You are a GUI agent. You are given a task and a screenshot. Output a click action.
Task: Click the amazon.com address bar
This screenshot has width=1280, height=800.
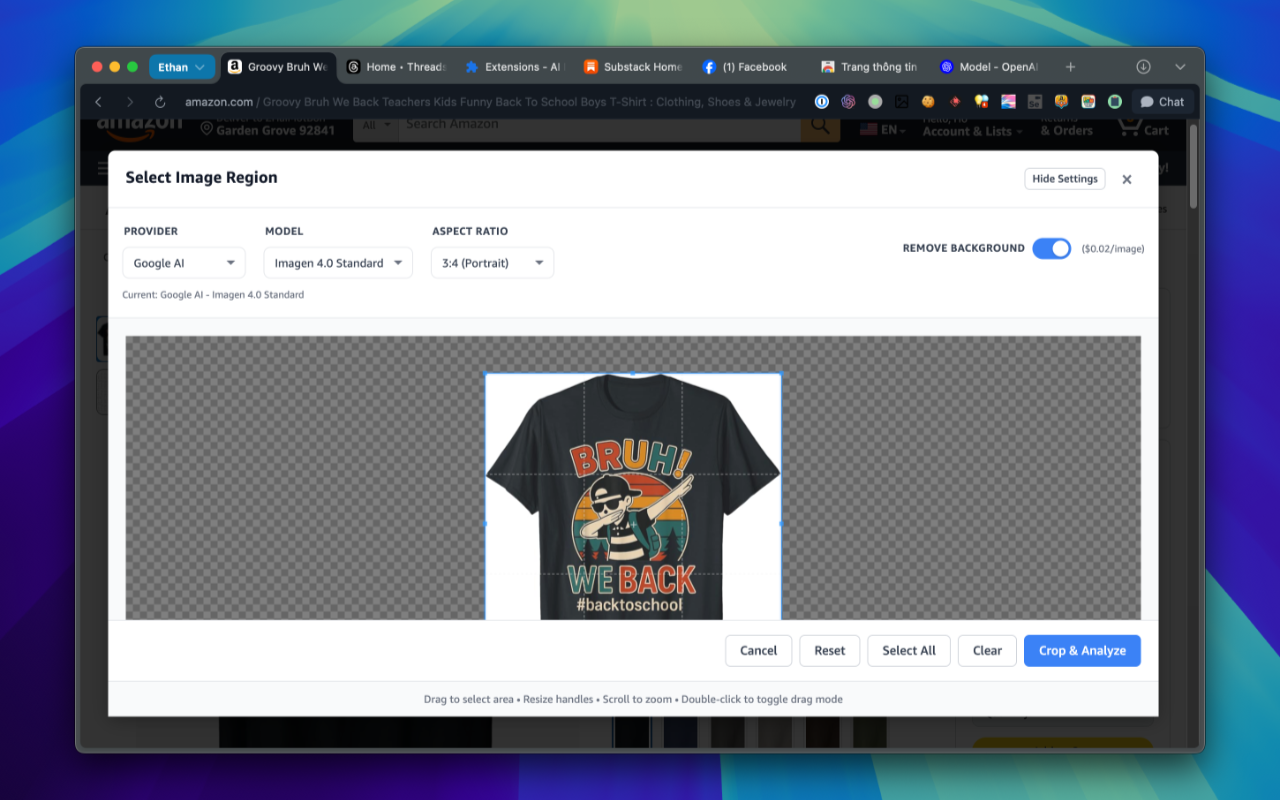490,102
